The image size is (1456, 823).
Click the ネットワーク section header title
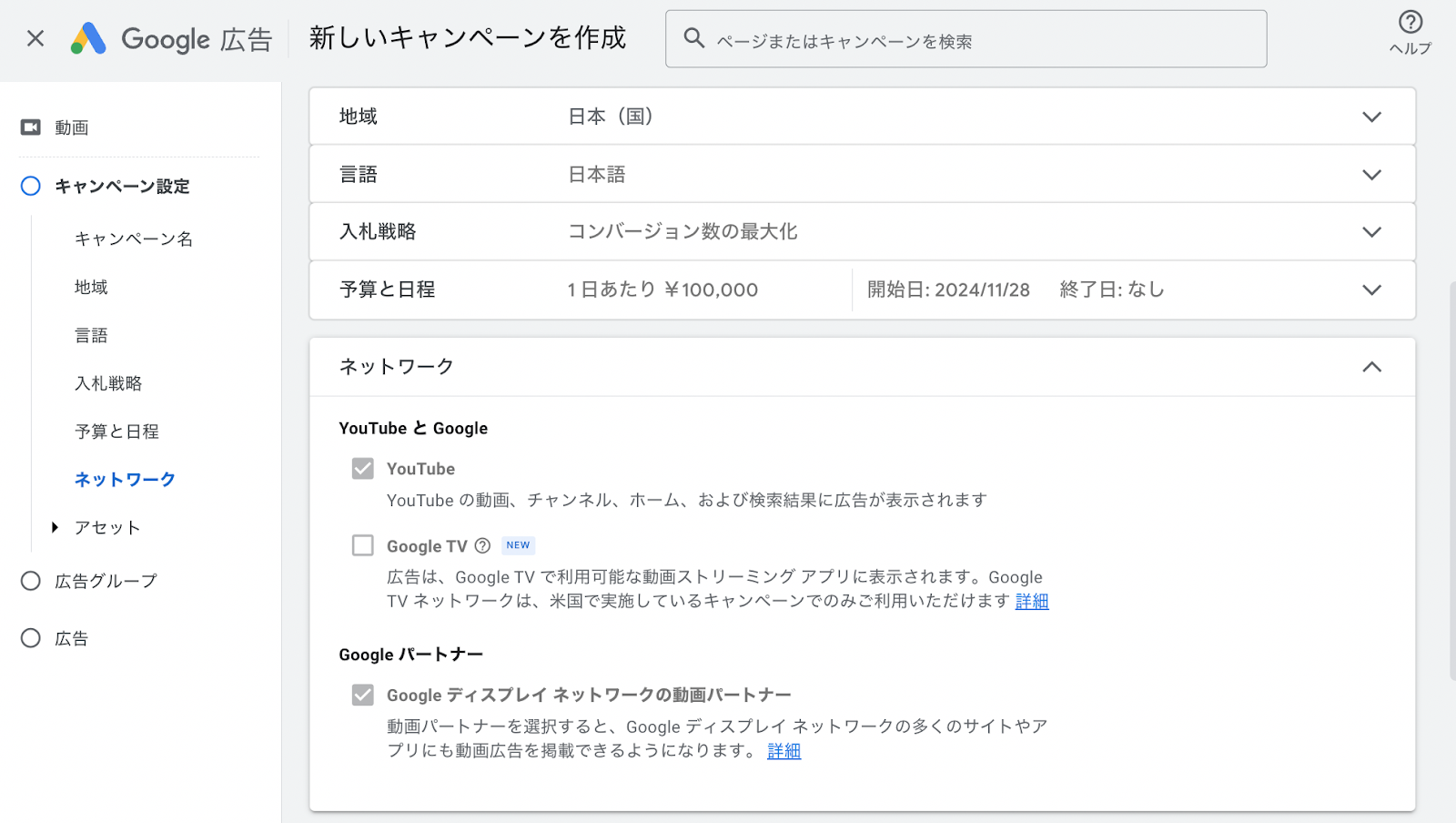click(x=396, y=366)
